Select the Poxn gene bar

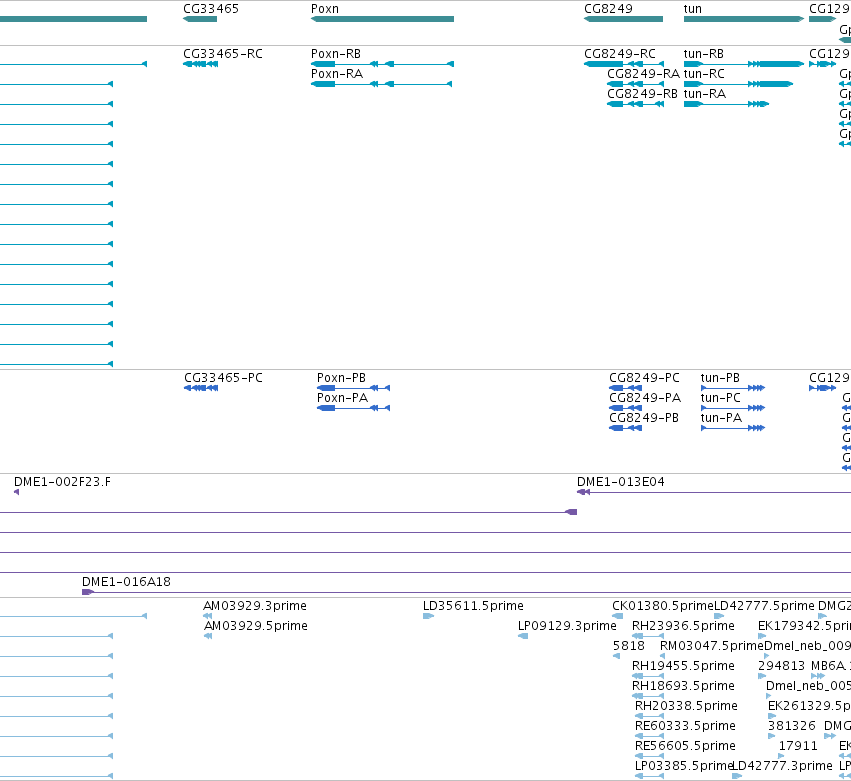[x=382, y=19]
